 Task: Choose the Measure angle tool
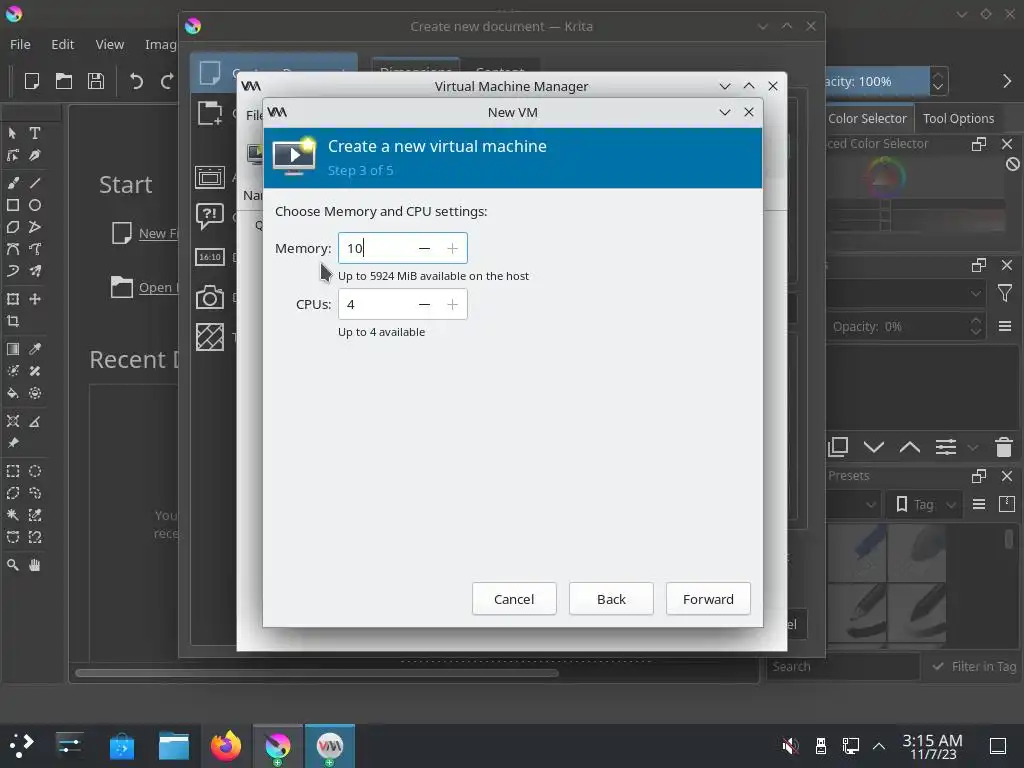point(35,421)
